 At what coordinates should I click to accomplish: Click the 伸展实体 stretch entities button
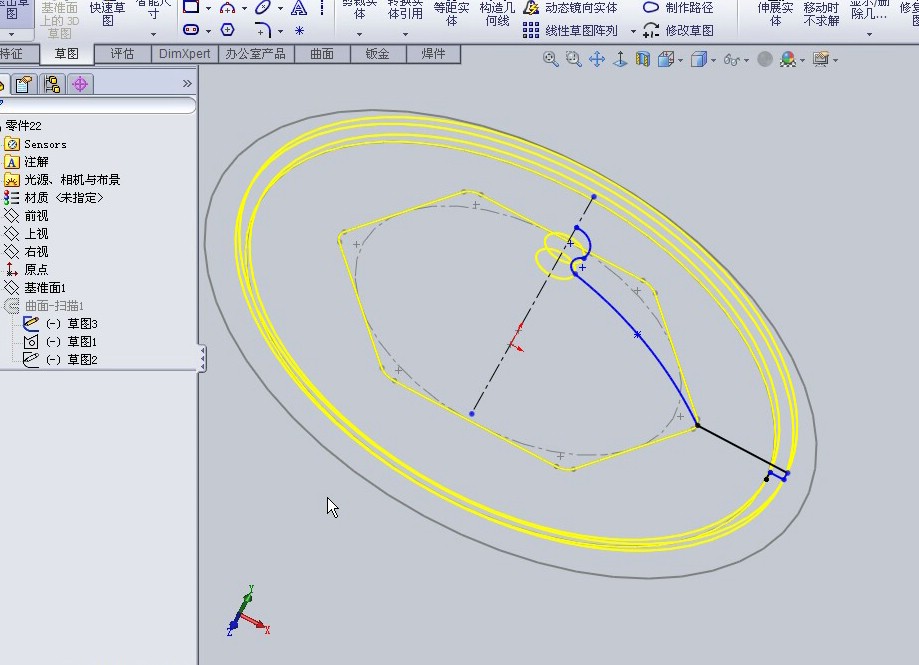click(775, 15)
